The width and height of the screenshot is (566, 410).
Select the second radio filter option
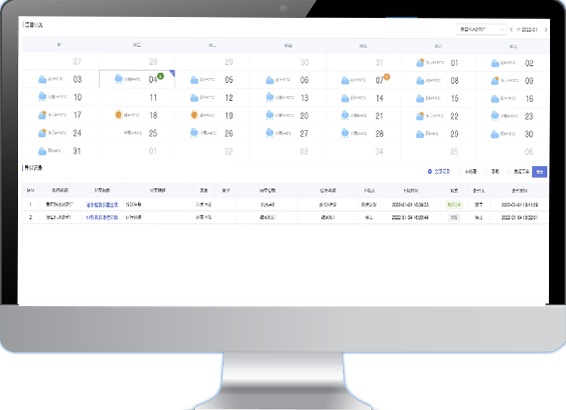click(460, 171)
